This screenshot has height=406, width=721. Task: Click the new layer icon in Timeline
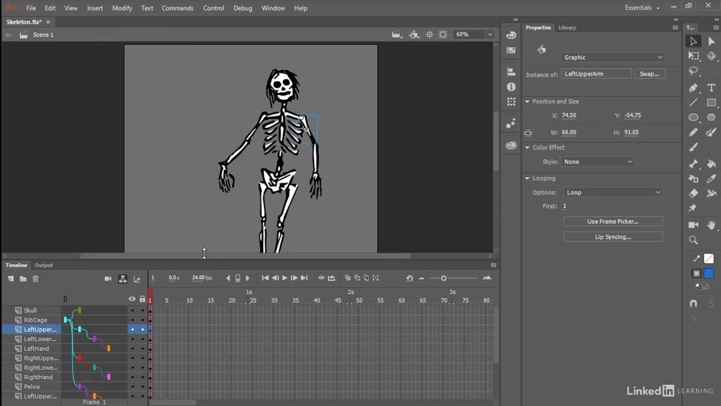point(10,279)
